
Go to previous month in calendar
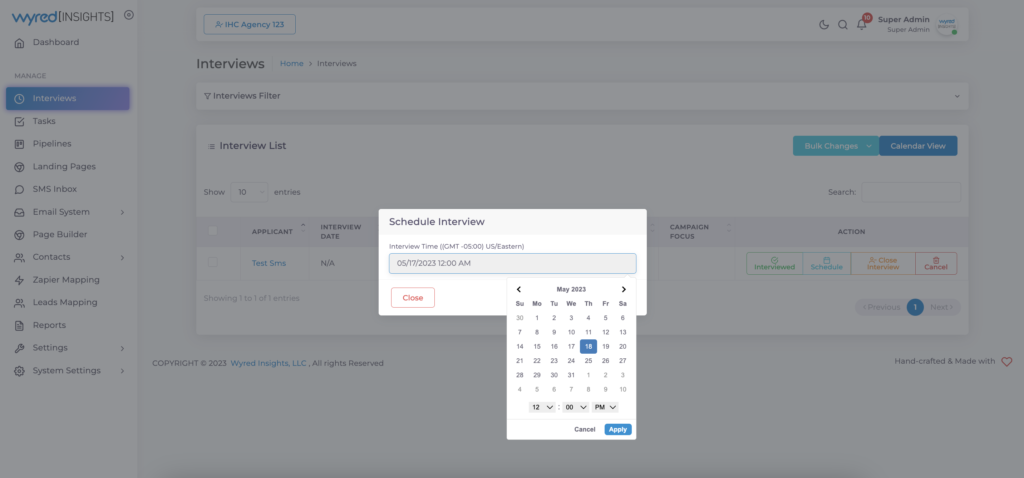tap(519, 289)
